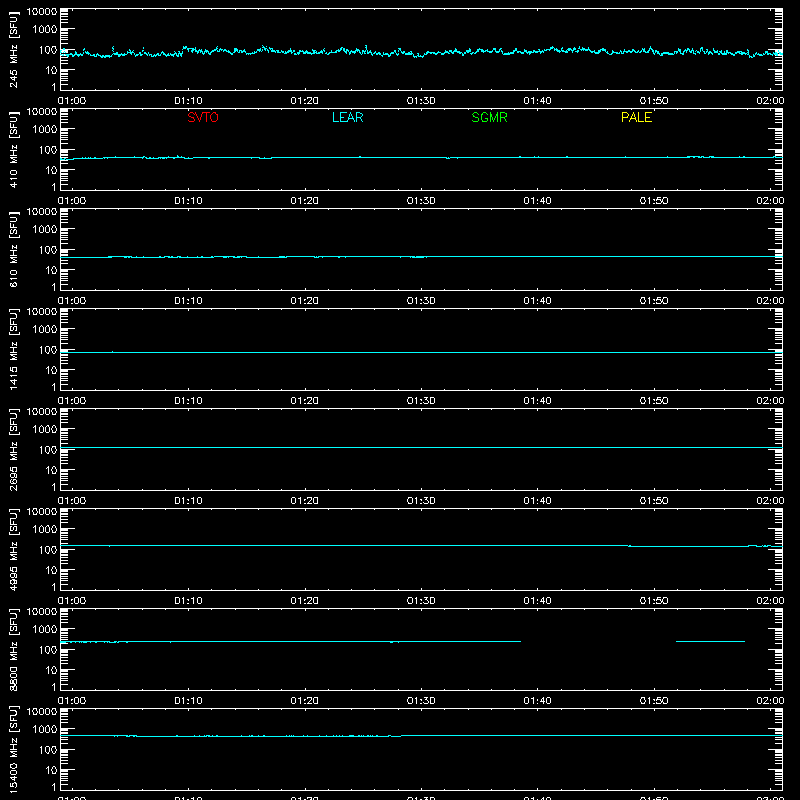Select the 1415 MHz [SFU] axis title
The height and width of the screenshot is (800, 800).
tap(14, 349)
